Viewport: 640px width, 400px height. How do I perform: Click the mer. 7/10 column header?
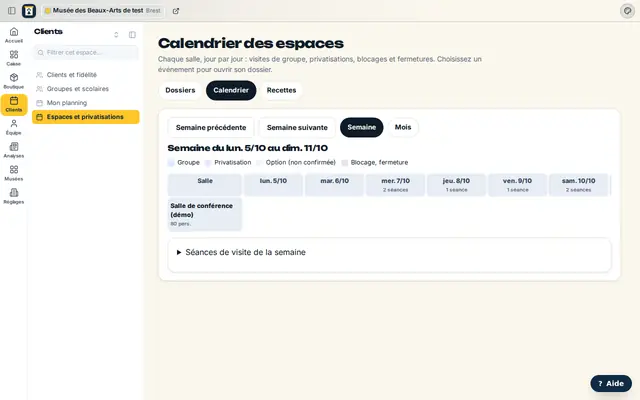396,185
